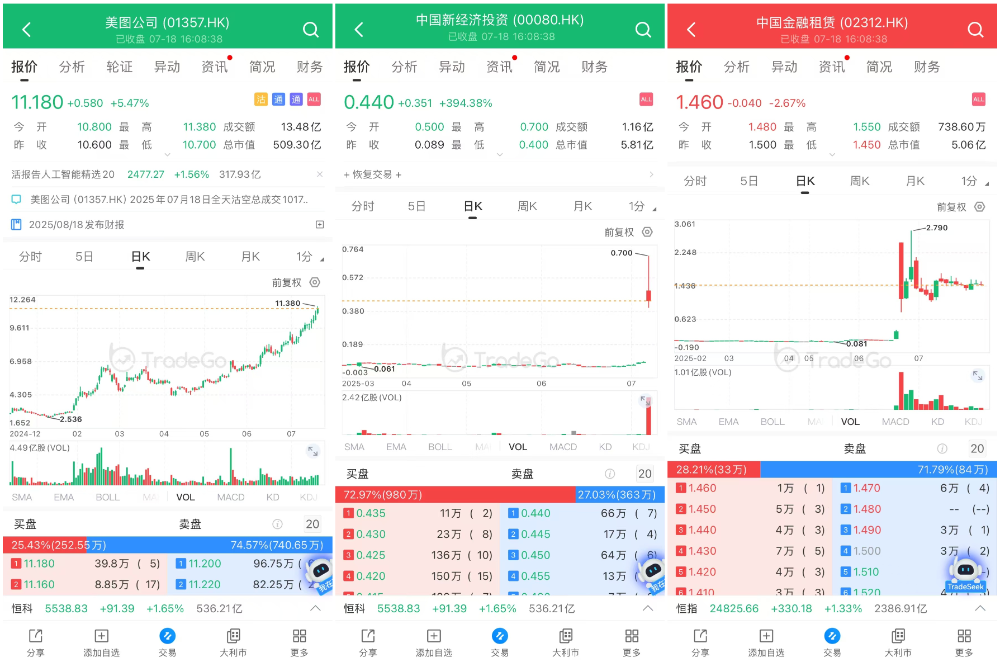Select SMA indicator in 中国新经济投资 chart
The height and width of the screenshot is (667, 1000).
point(355,446)
